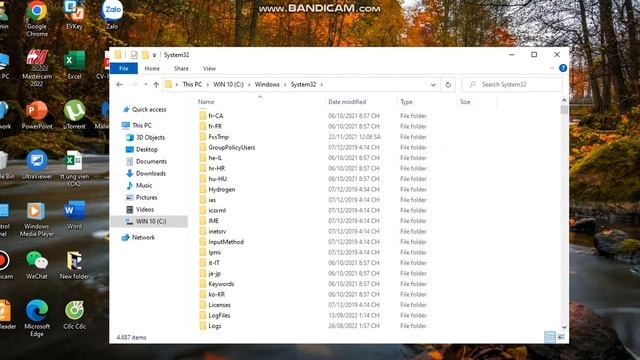The height and width of the screenshot is (360, 640).
Task: Click Properties icon in quick access toolbar
Action: coord(134,55)
